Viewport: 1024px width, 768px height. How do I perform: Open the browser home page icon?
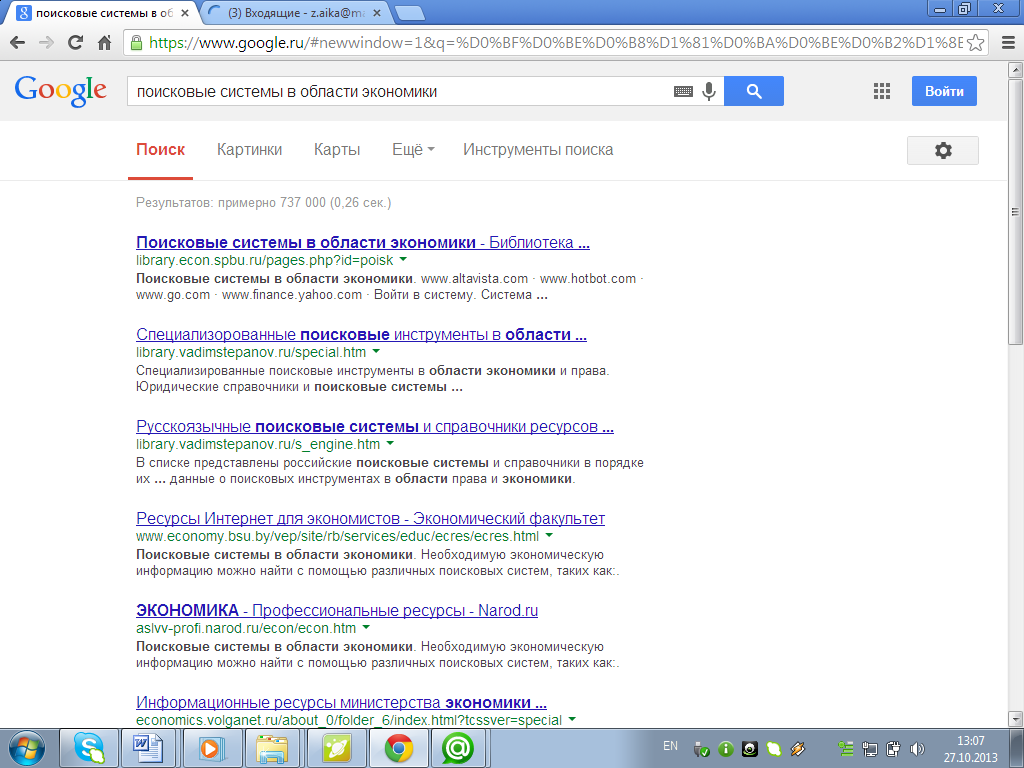104,43
